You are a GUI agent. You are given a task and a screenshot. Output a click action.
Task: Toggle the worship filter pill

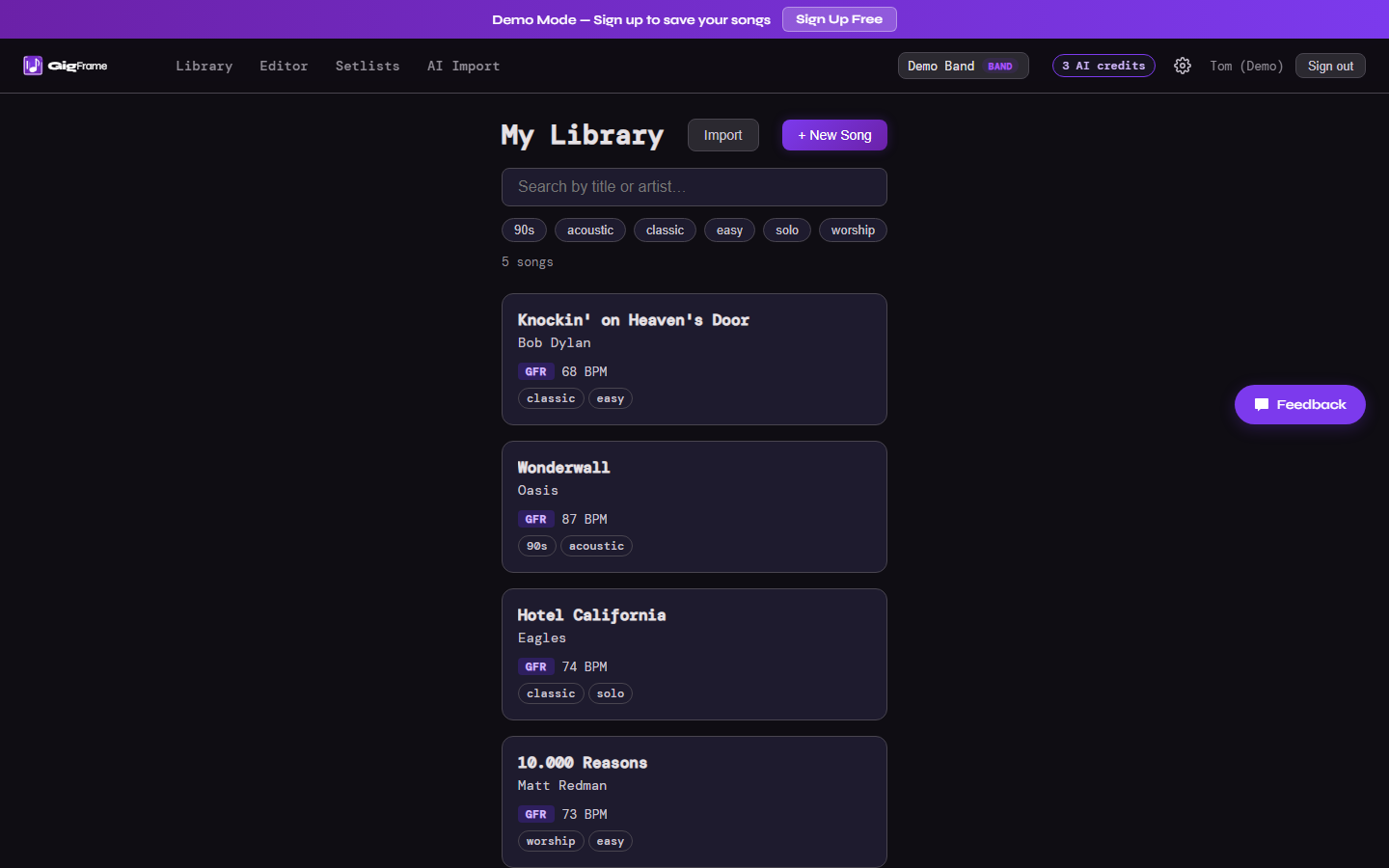pyautogui.click(x=853, y=230)
